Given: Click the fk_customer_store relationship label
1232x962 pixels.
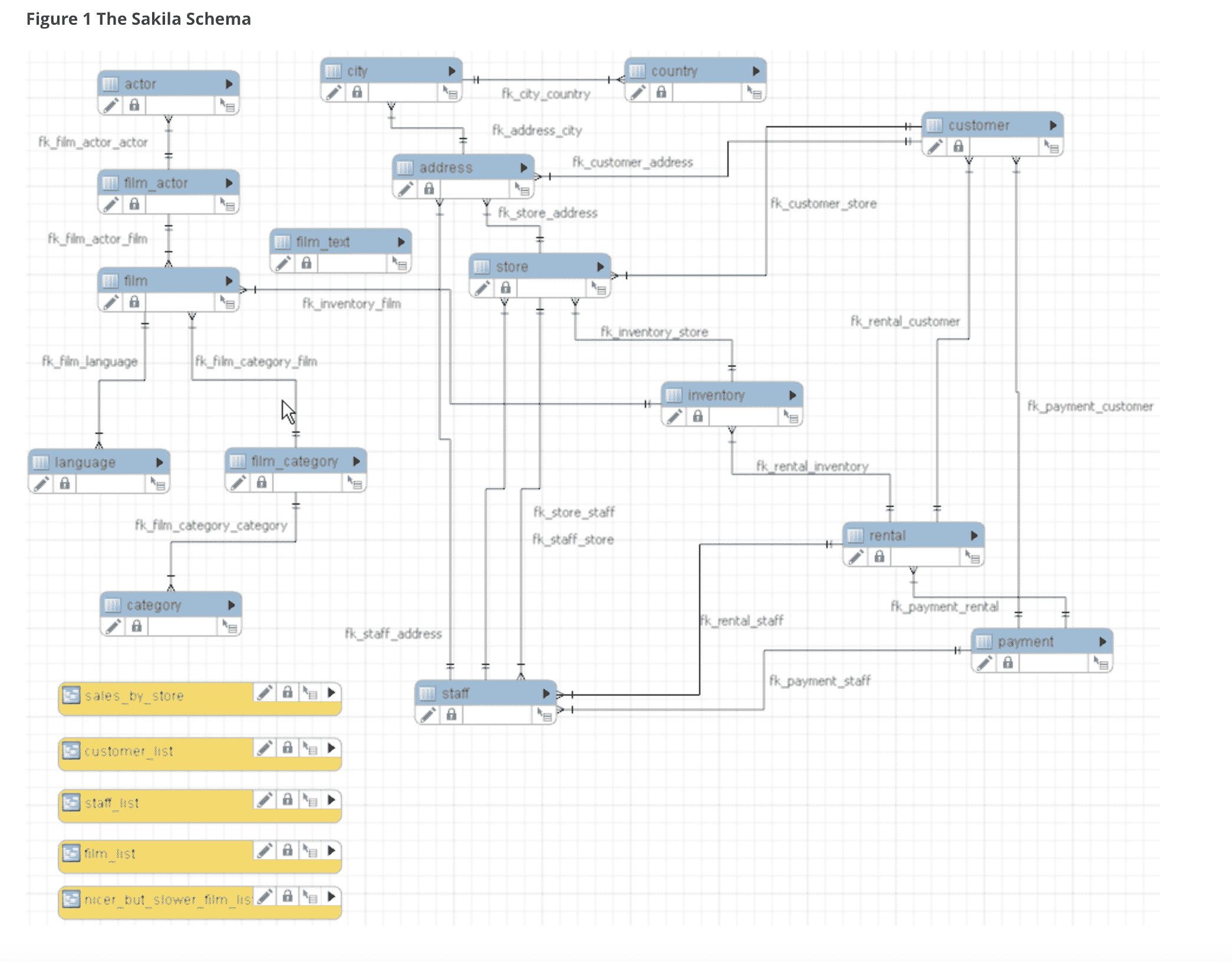Looking at the screenshot, I should click(x=823, y=204).
